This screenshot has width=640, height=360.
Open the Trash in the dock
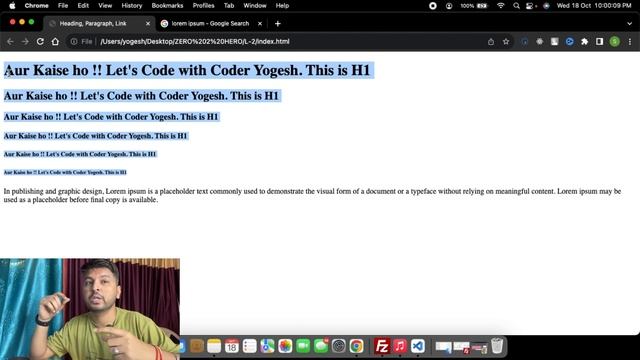(x=497, y=346)
